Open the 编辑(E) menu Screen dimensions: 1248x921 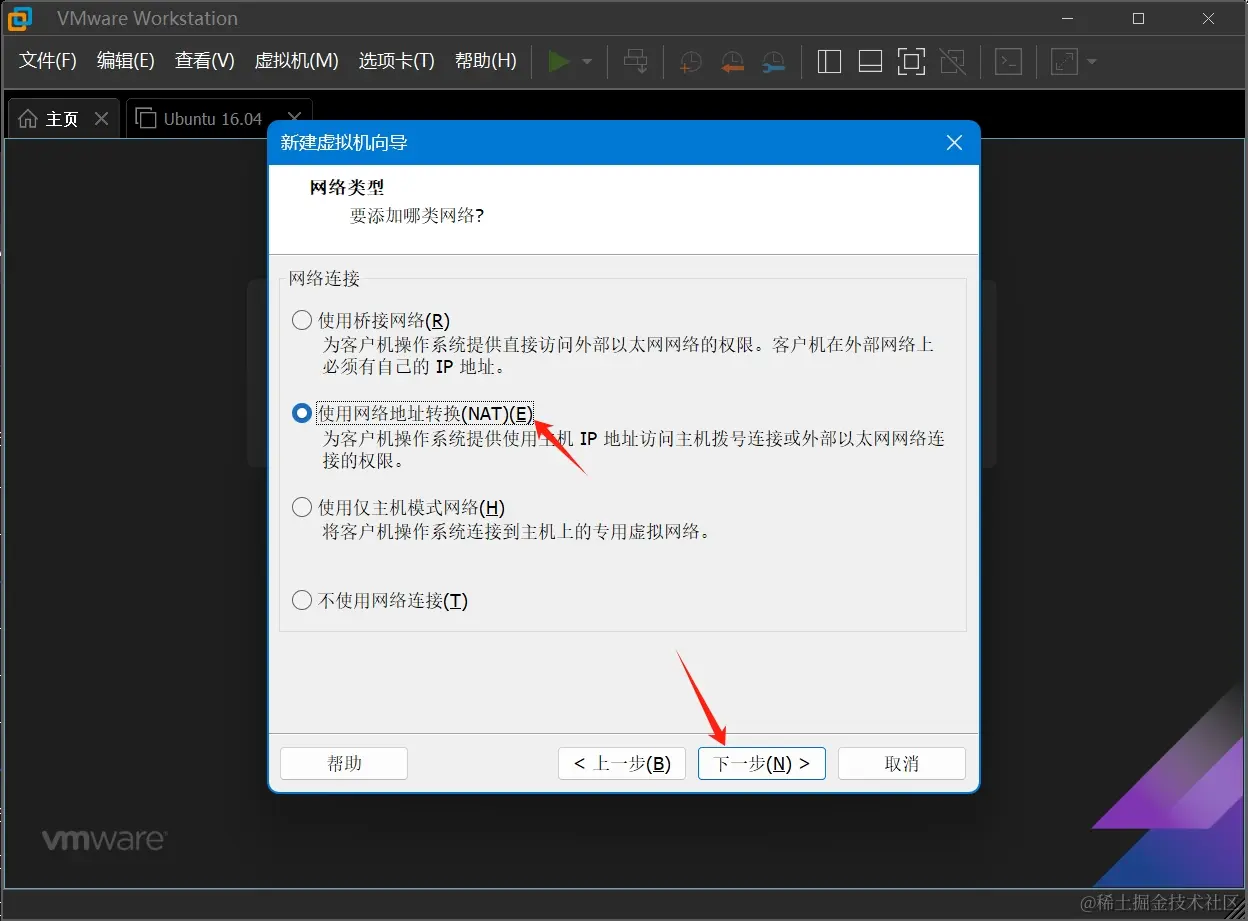point(126,61)
